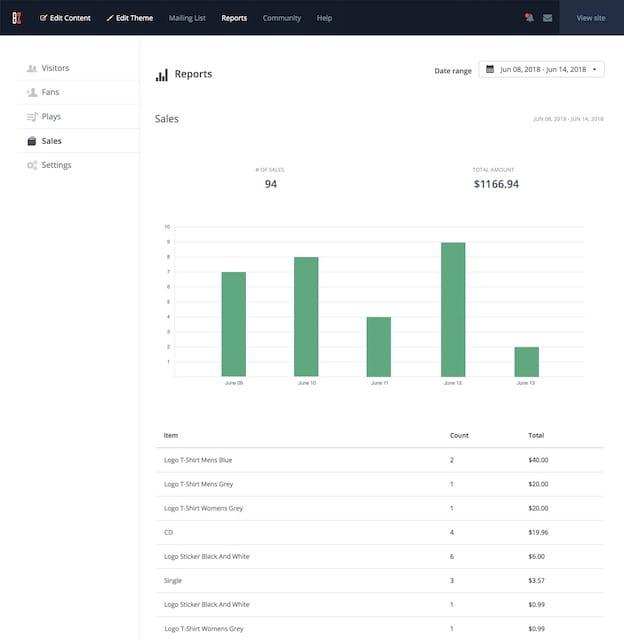
Task: Open the Help menu
Action: click(x=324, y=18)
